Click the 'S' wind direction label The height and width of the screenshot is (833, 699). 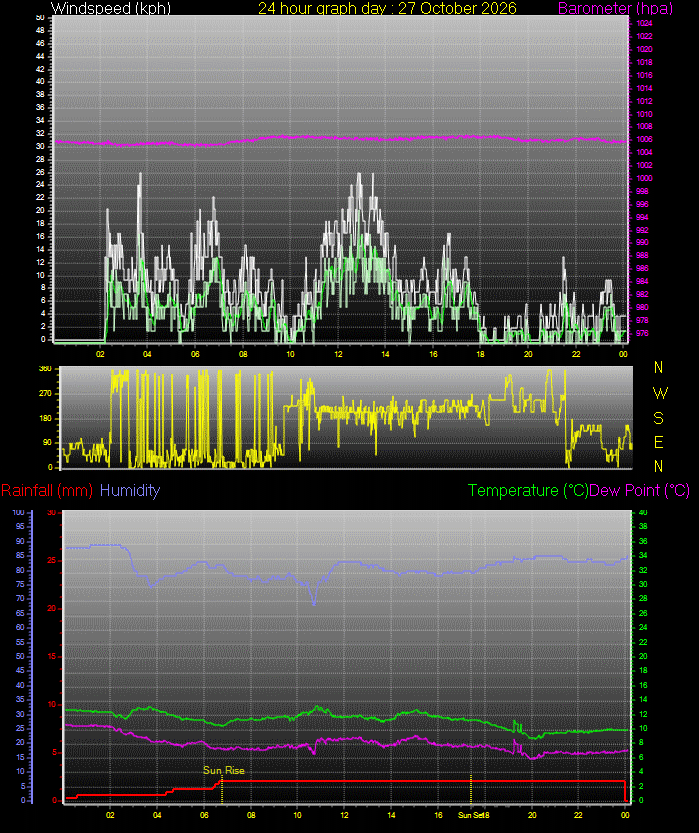click(x=659, y=418)
